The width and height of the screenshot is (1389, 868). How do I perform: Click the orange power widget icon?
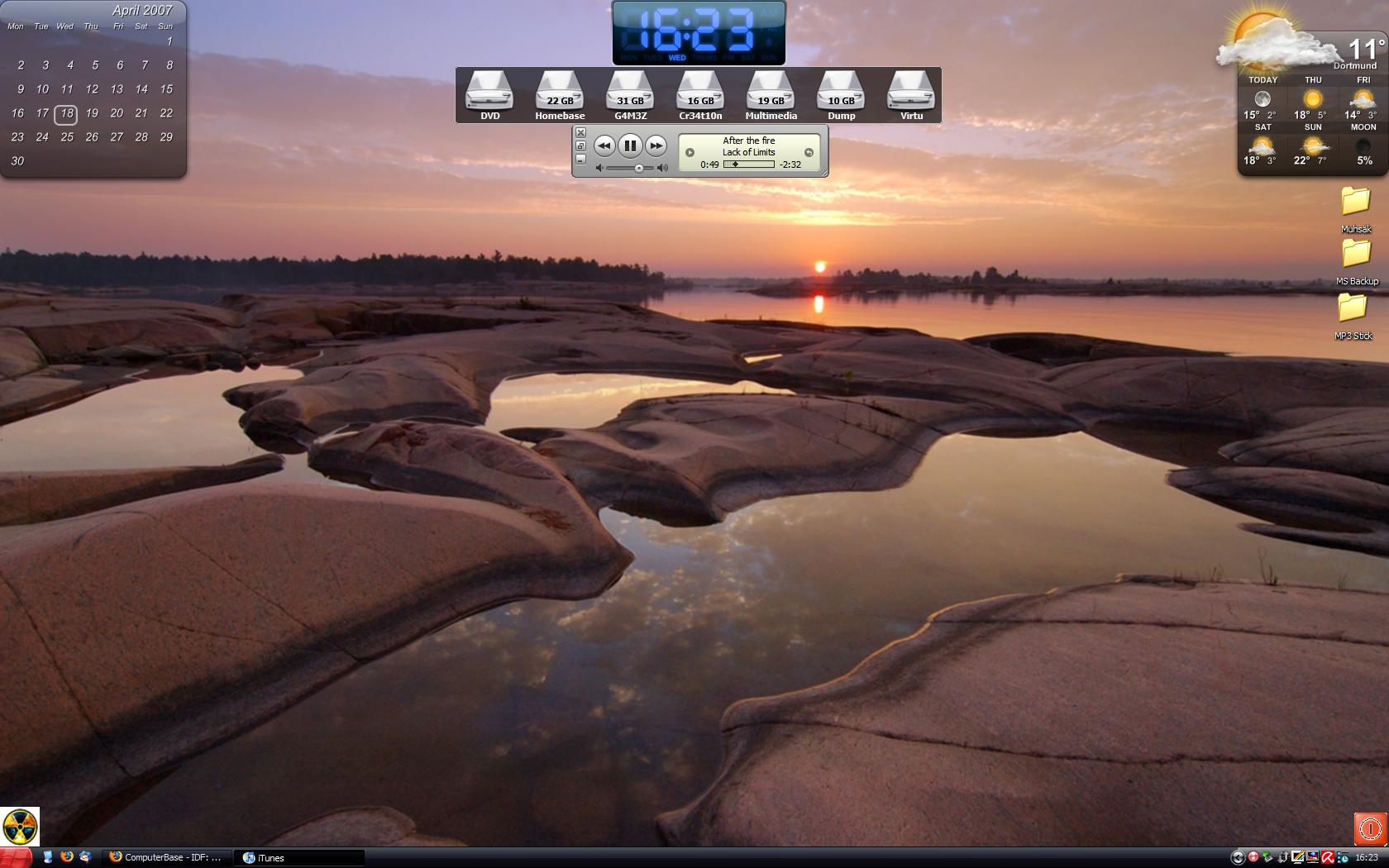click(1370, 828)
